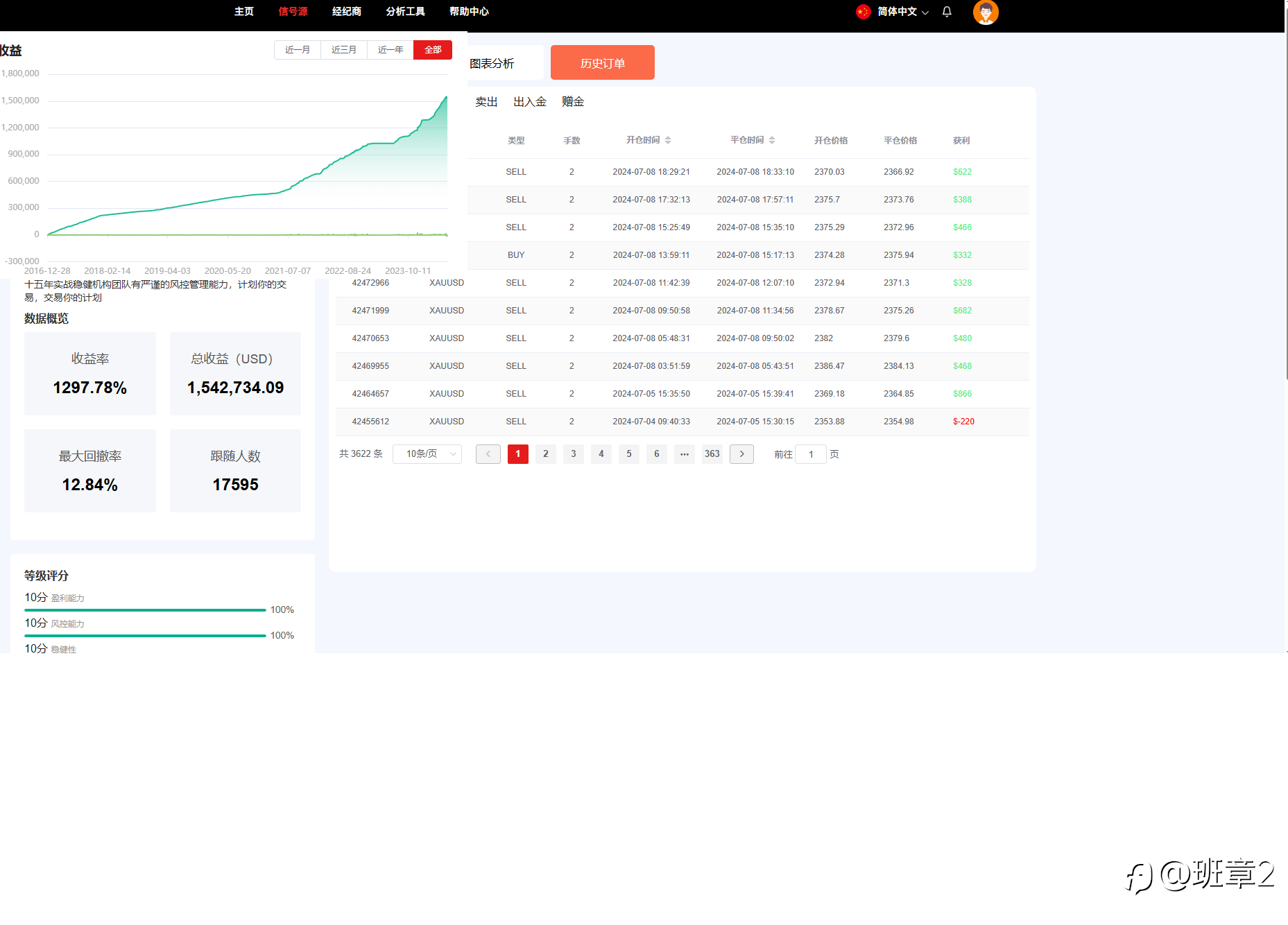Viewport: 1288px width, 925px height.
Task: Click previous page arrow
Action: (x=488, y=454)
